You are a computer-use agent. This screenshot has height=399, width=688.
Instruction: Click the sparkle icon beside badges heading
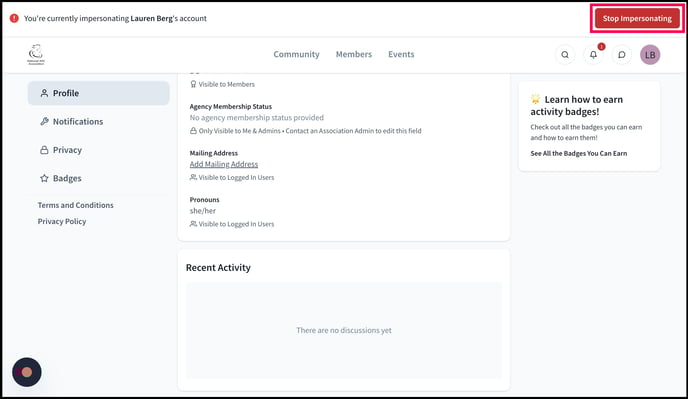[535, 99]
